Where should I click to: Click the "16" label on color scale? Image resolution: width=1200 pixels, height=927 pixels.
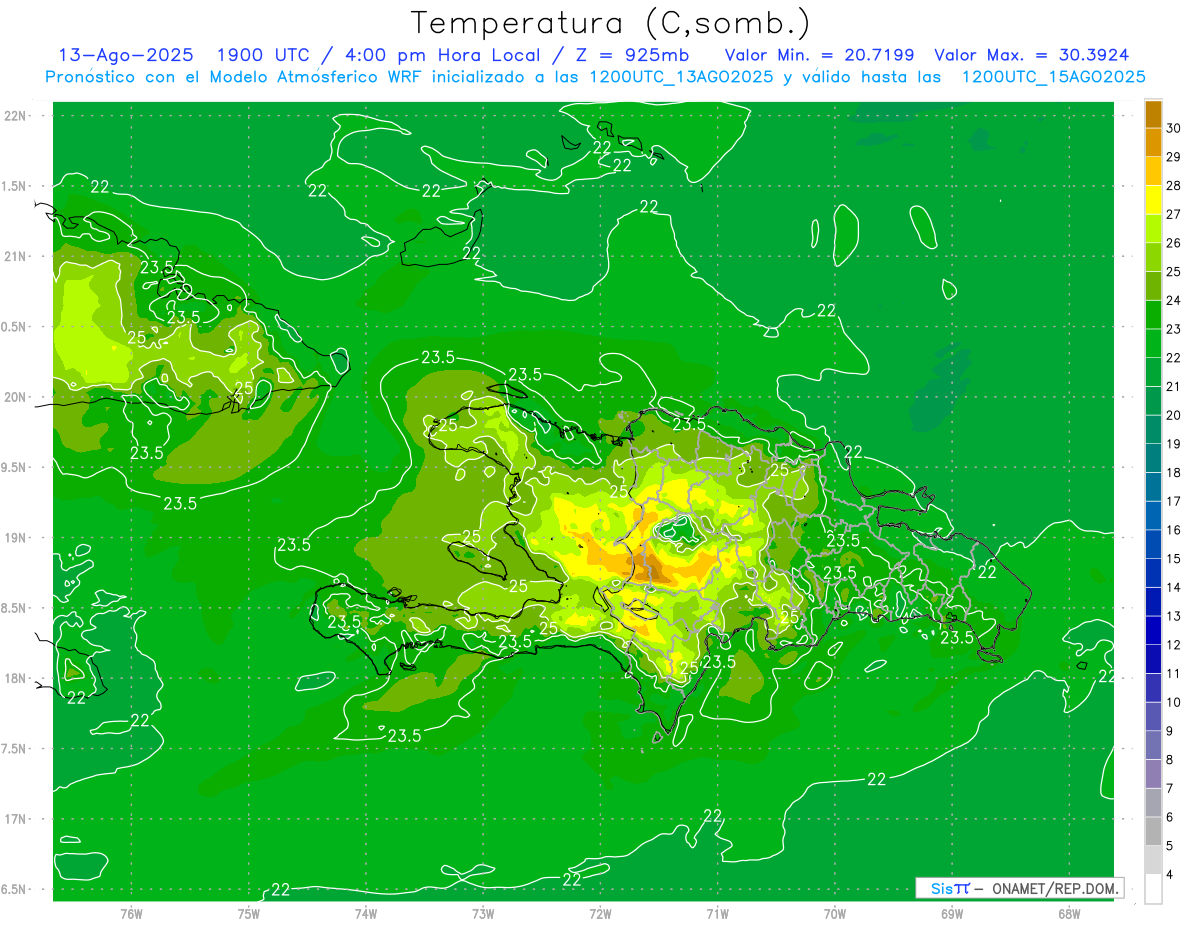pos(1174,530)
